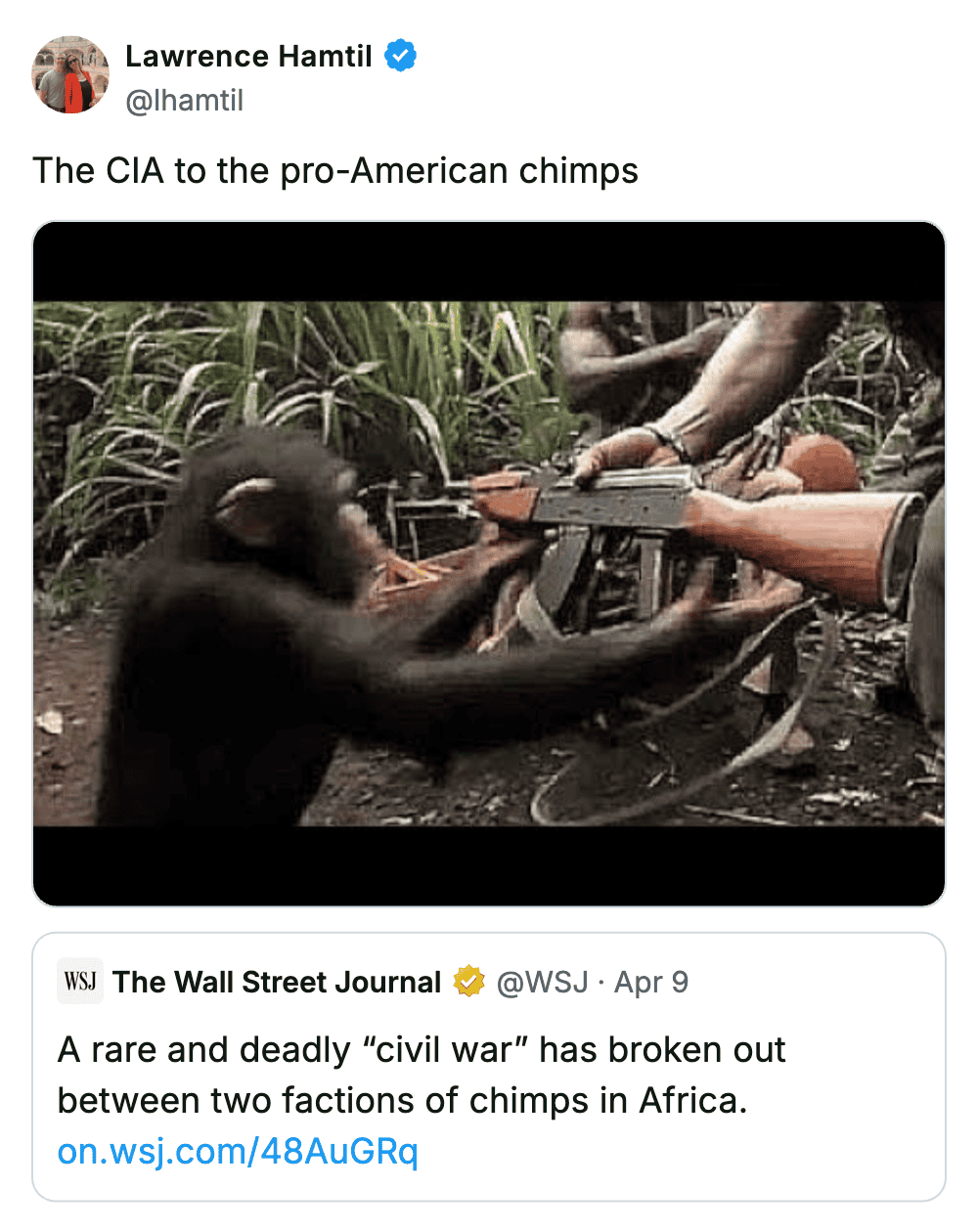
Task: Click the black bar below the video frame
Action: pos(489,865)
